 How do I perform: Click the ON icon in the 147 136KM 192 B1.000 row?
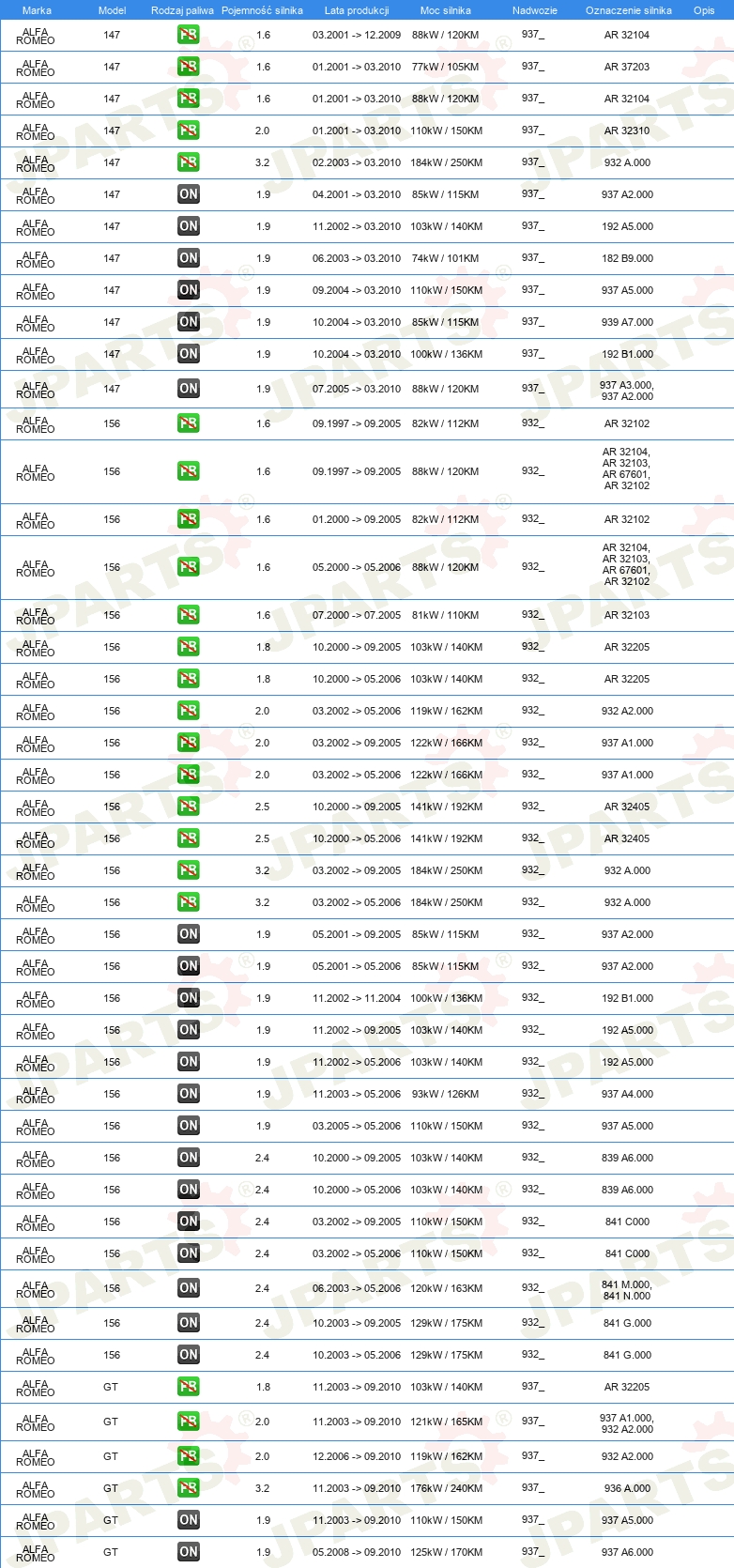[189, 354]
